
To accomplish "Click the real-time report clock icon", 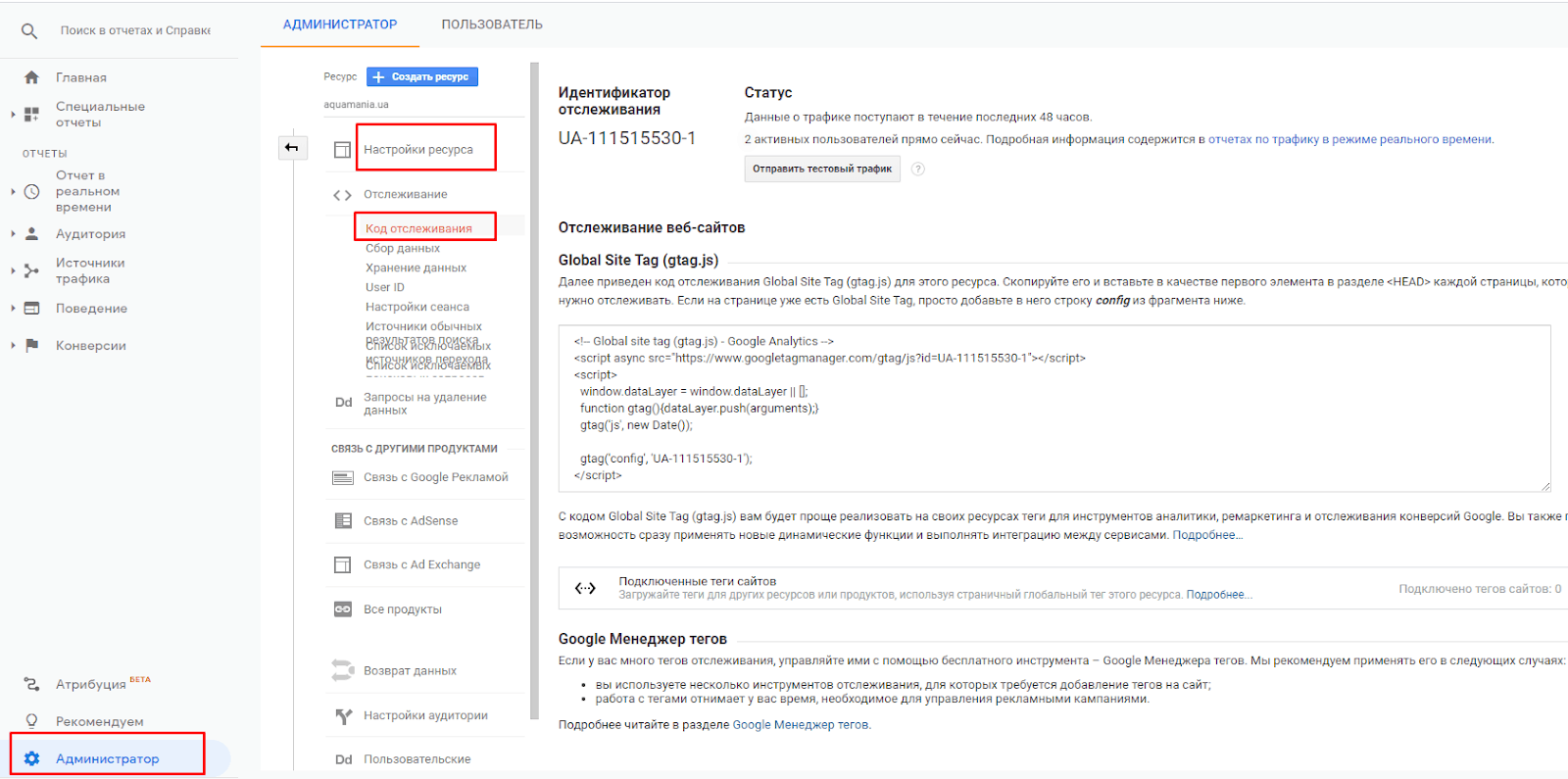I will pyautogui.click(x=31, y=192).
